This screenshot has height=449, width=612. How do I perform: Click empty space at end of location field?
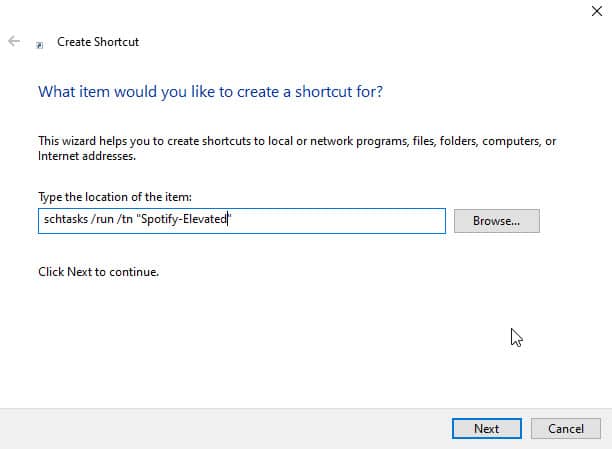click(x=338, y=221)
